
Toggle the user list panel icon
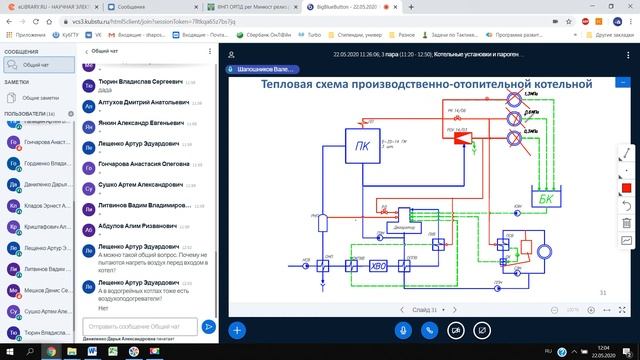pos(231,55)
